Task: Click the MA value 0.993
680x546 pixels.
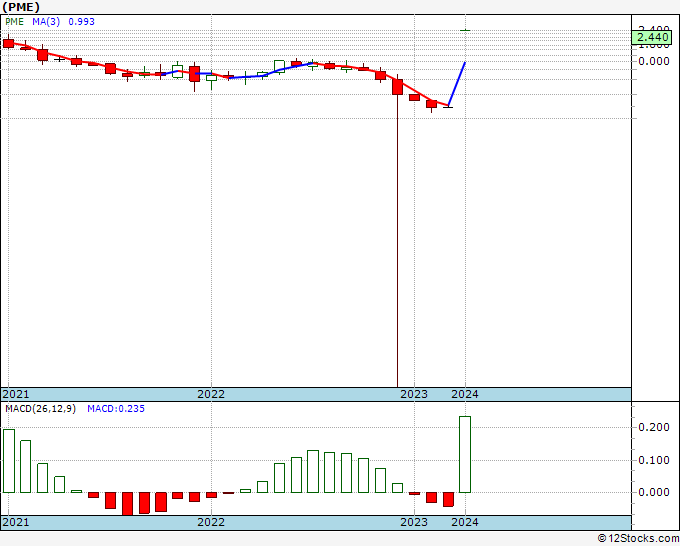Action: tap(81, 22)
